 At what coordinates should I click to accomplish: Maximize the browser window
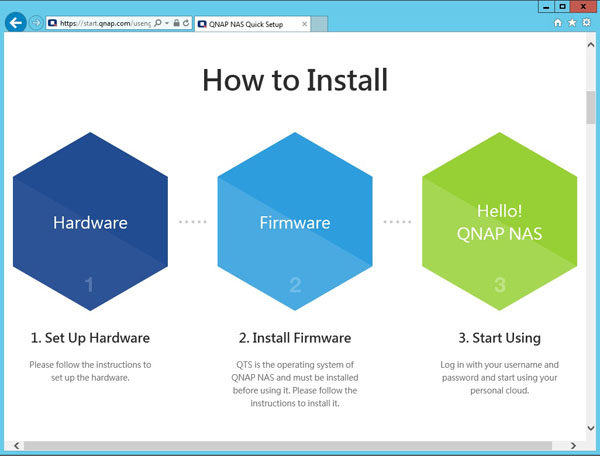[562, 7]
